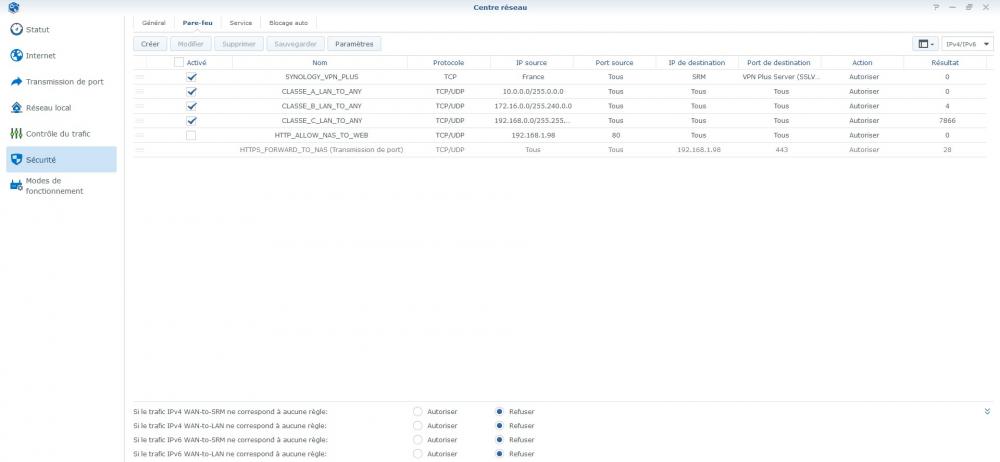This screenshot has width=1000, height=462.
Task: Sort by the Port de destination column header
Action: pos(779,63)
